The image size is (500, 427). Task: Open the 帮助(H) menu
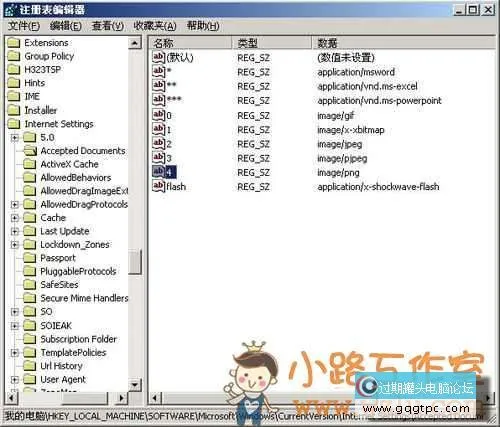tap(203, 26)
